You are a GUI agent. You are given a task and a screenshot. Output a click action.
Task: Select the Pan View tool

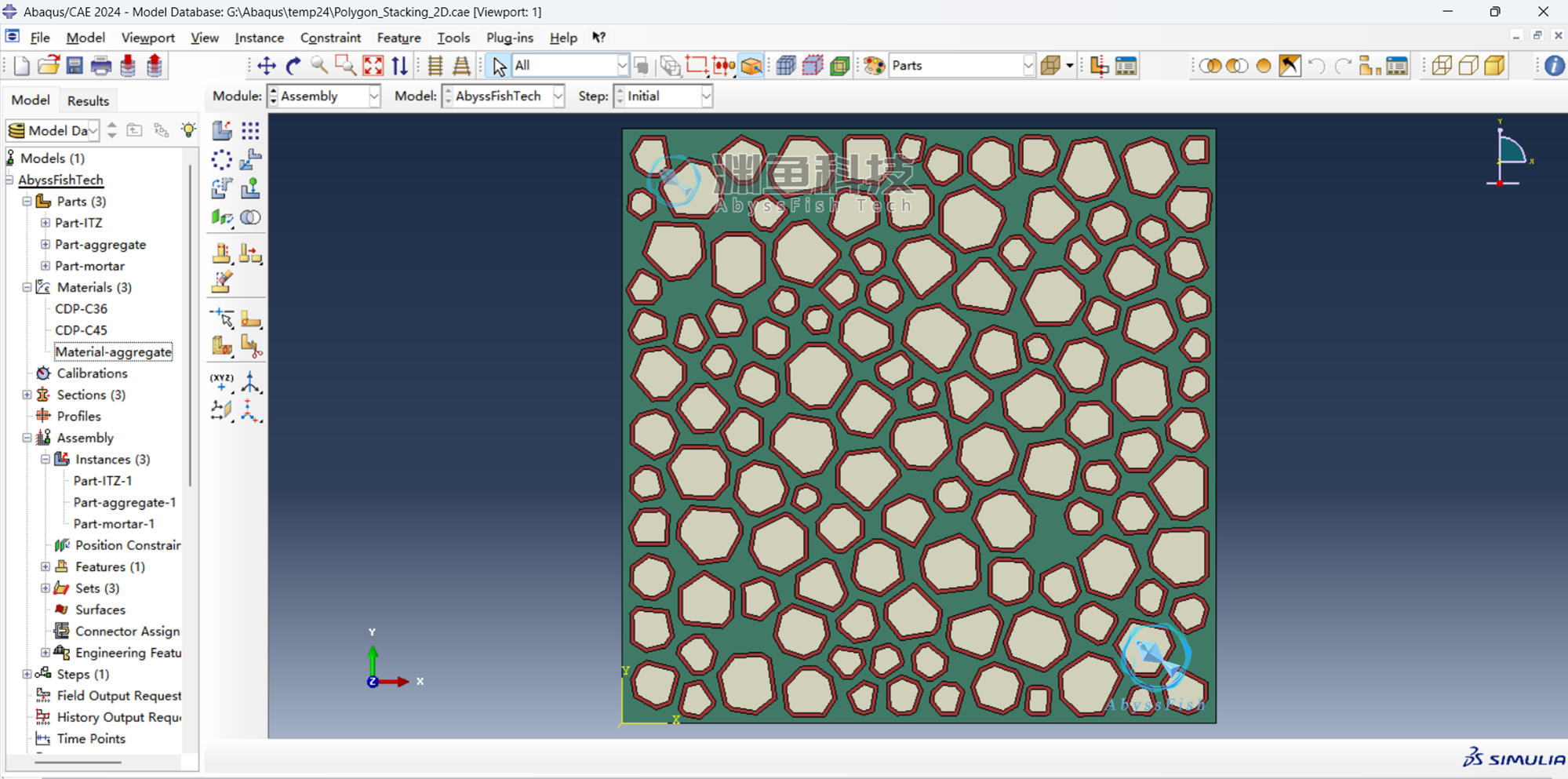coord(267,66)
